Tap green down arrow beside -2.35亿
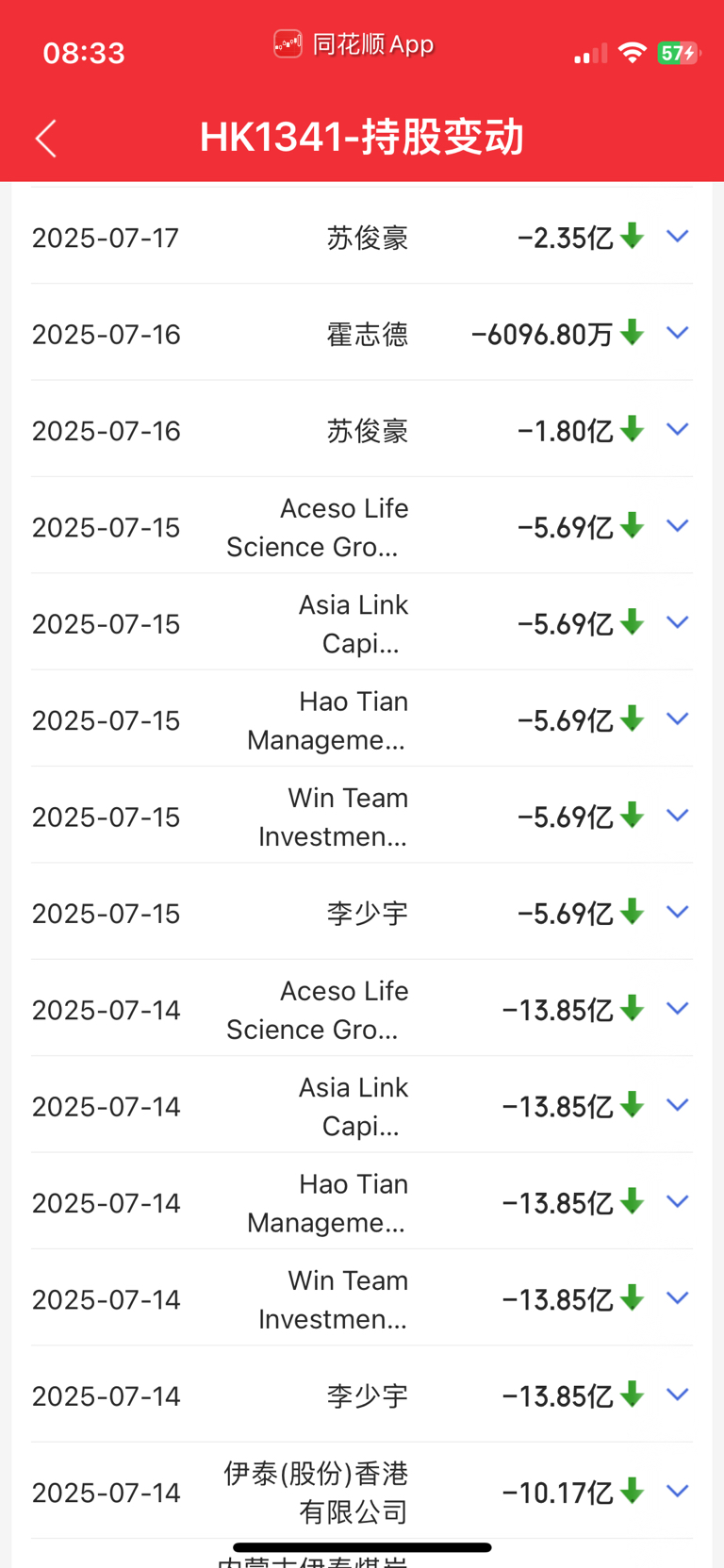This screenshot has height=1568, width=724. tap(633, 236)
